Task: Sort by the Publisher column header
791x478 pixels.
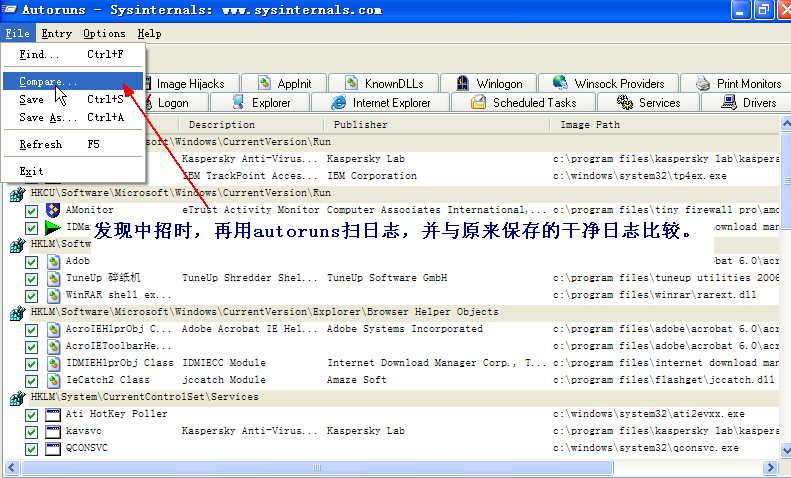Action: [x=436, y=125]
